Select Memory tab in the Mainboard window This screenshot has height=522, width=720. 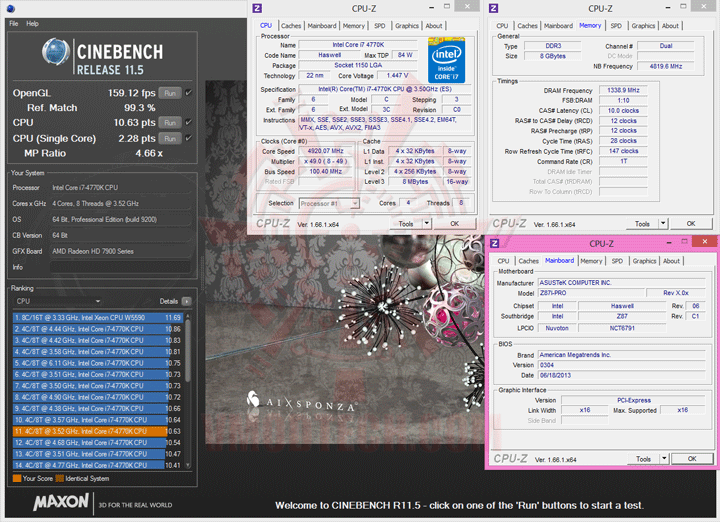point(591,261)
